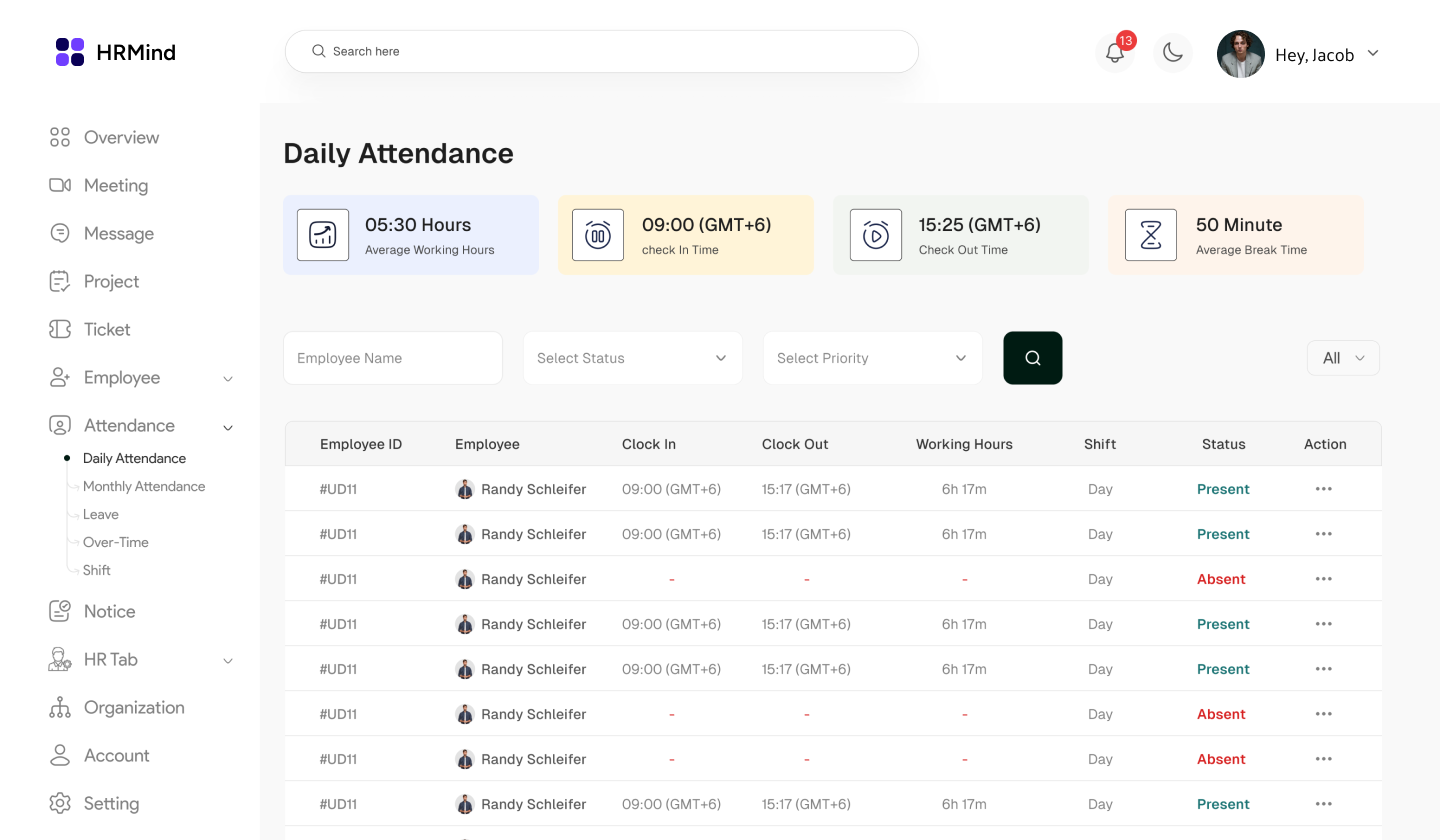Open the Select Status dropdown

pyautogui.click(x=632, y=357)
